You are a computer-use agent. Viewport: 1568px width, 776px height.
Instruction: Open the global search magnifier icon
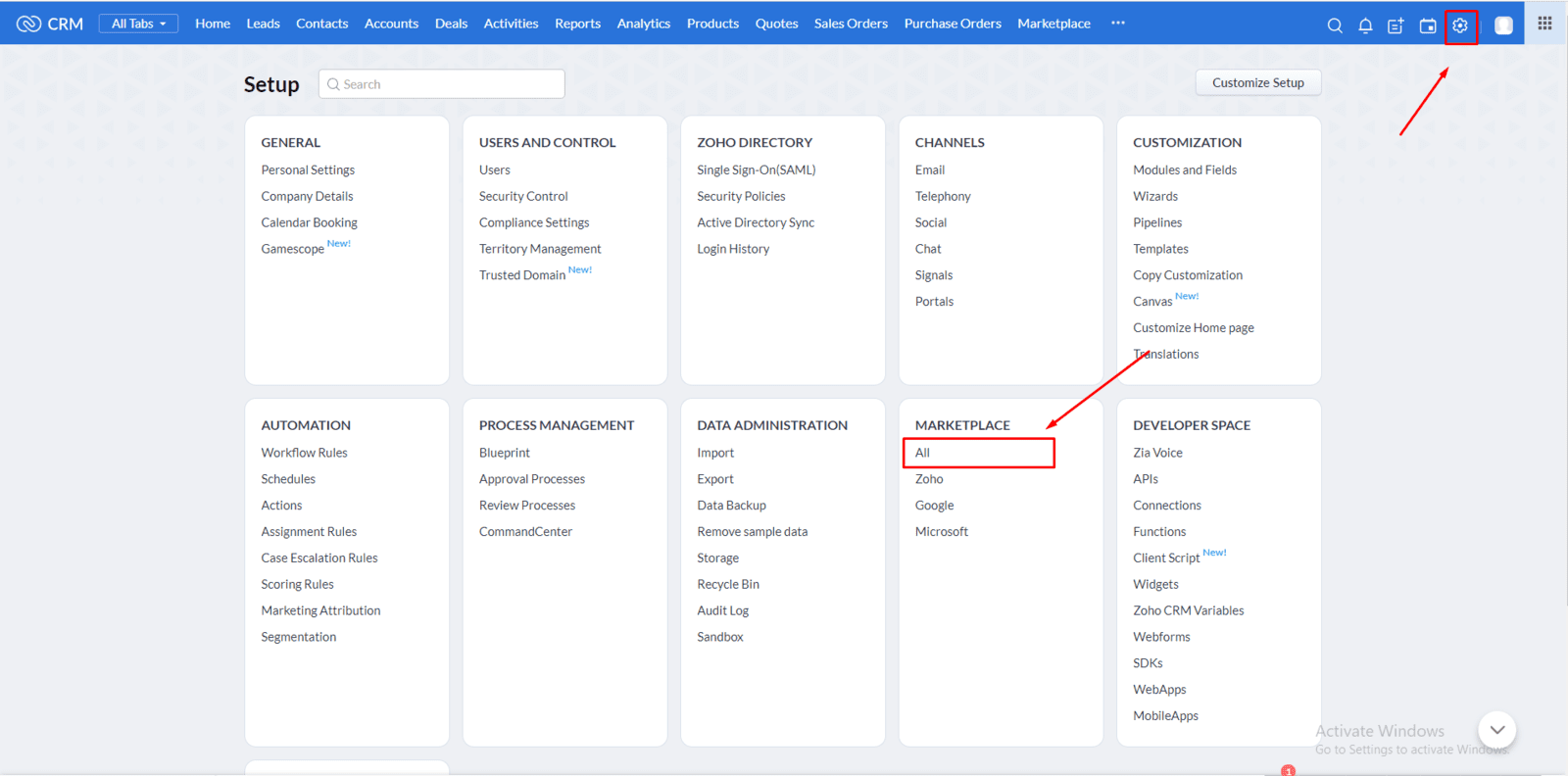coord(1335,25)
